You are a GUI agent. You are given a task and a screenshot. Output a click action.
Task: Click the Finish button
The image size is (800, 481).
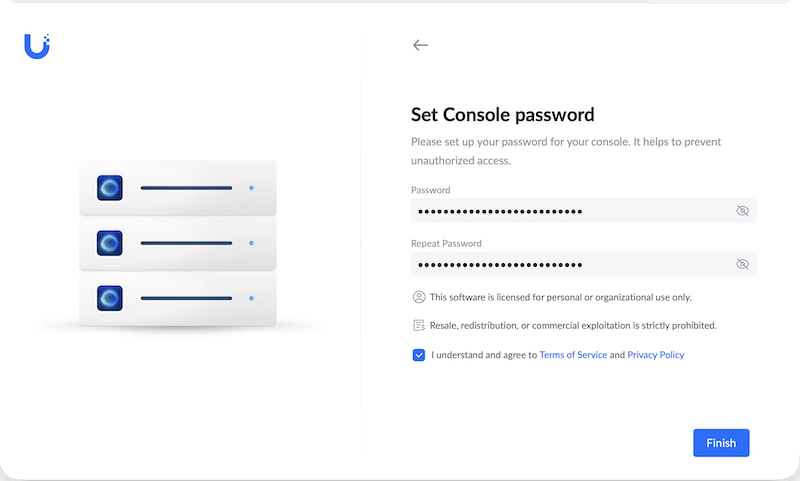click(x=721, y=443)
